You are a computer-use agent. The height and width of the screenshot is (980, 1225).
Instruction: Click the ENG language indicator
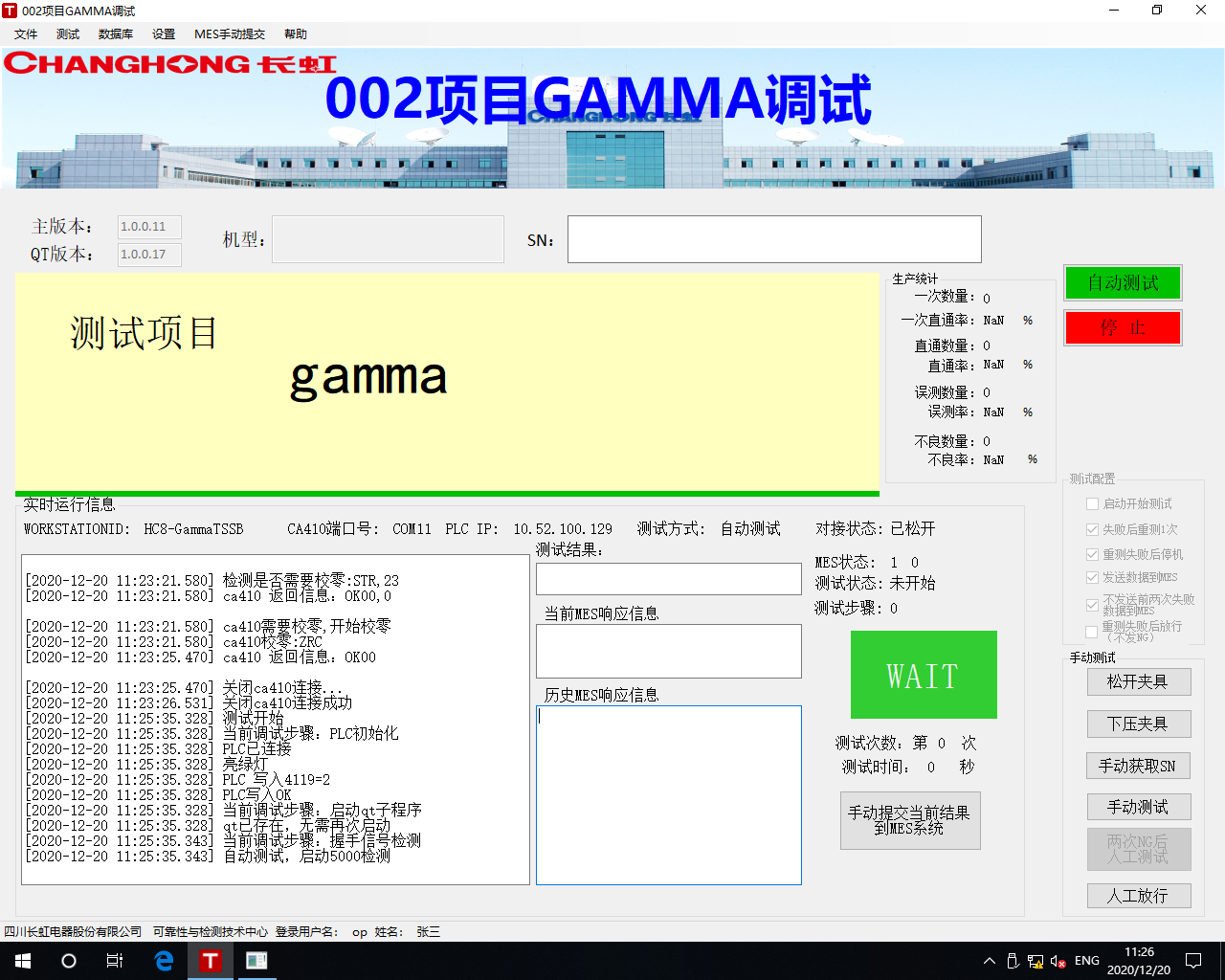point(1087,961)
